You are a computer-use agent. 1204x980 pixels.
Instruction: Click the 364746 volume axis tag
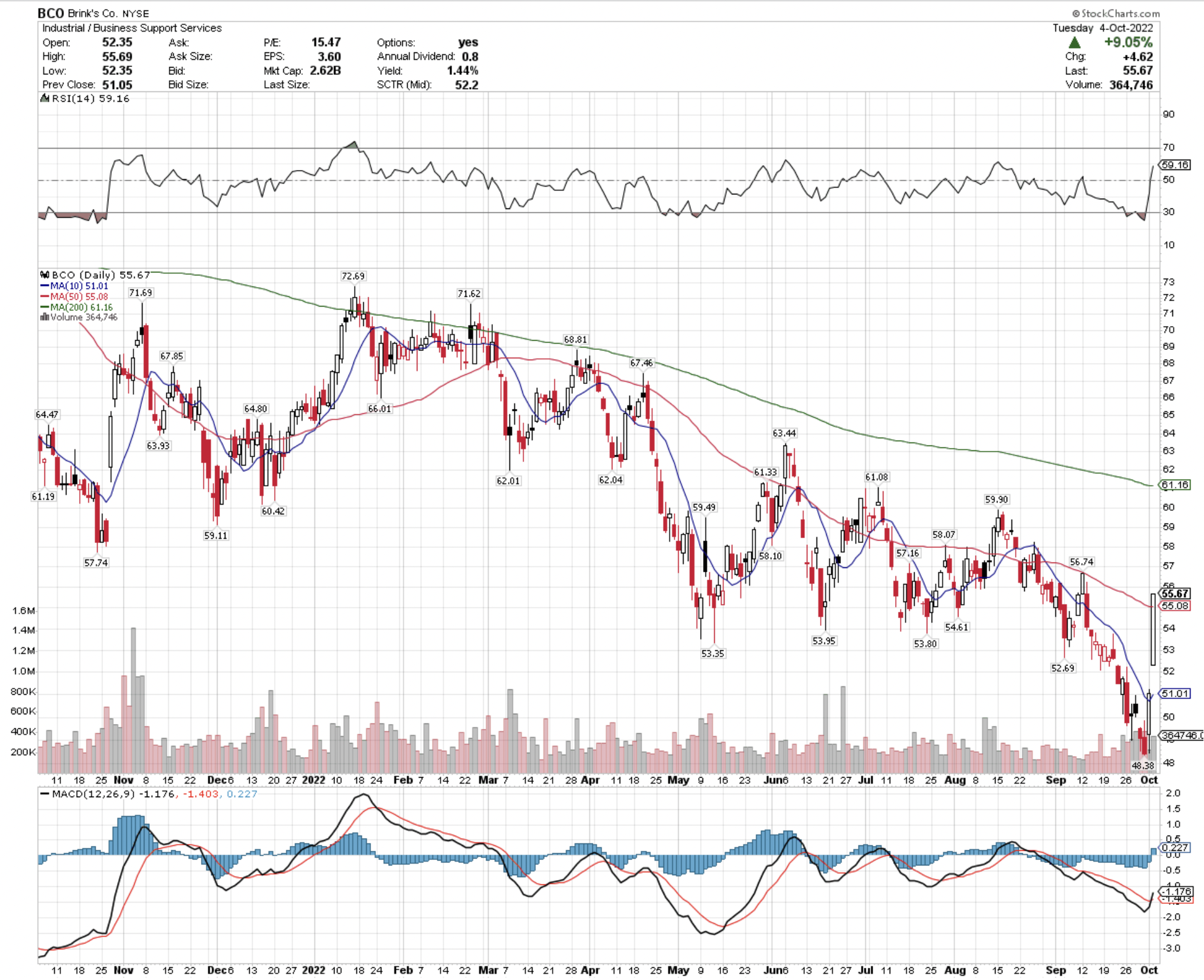coord(1181,736)
